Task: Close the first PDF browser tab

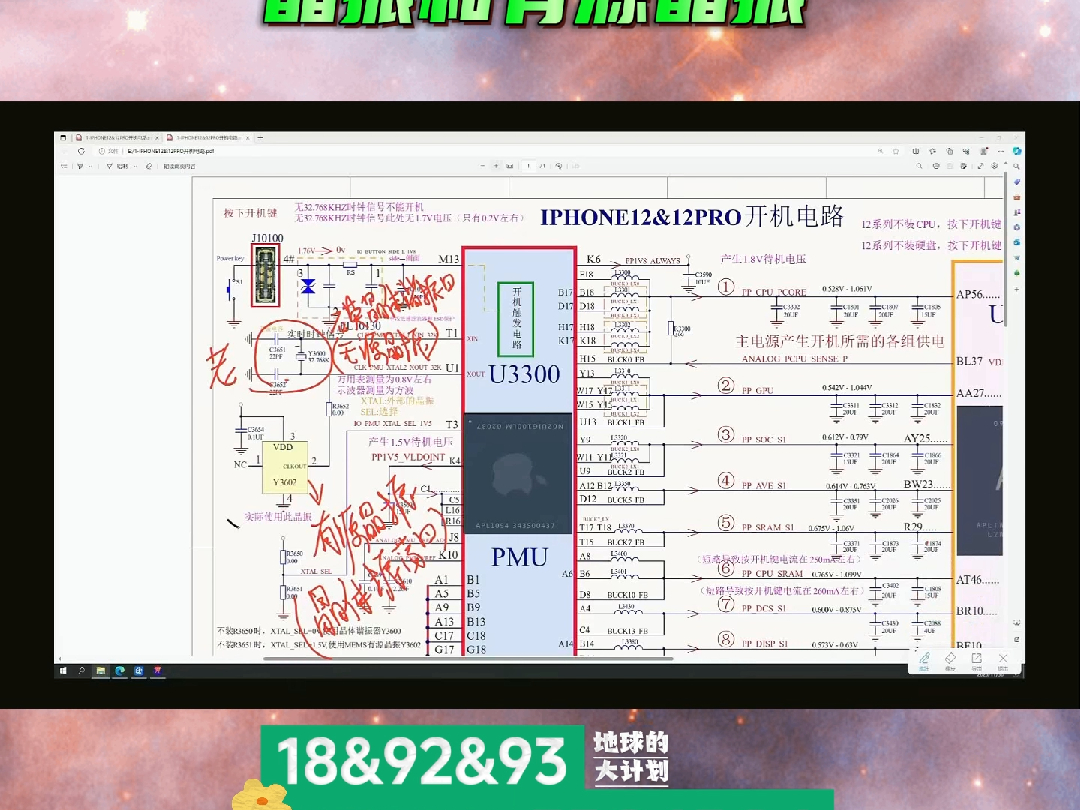Action: [x=157, y=138]
